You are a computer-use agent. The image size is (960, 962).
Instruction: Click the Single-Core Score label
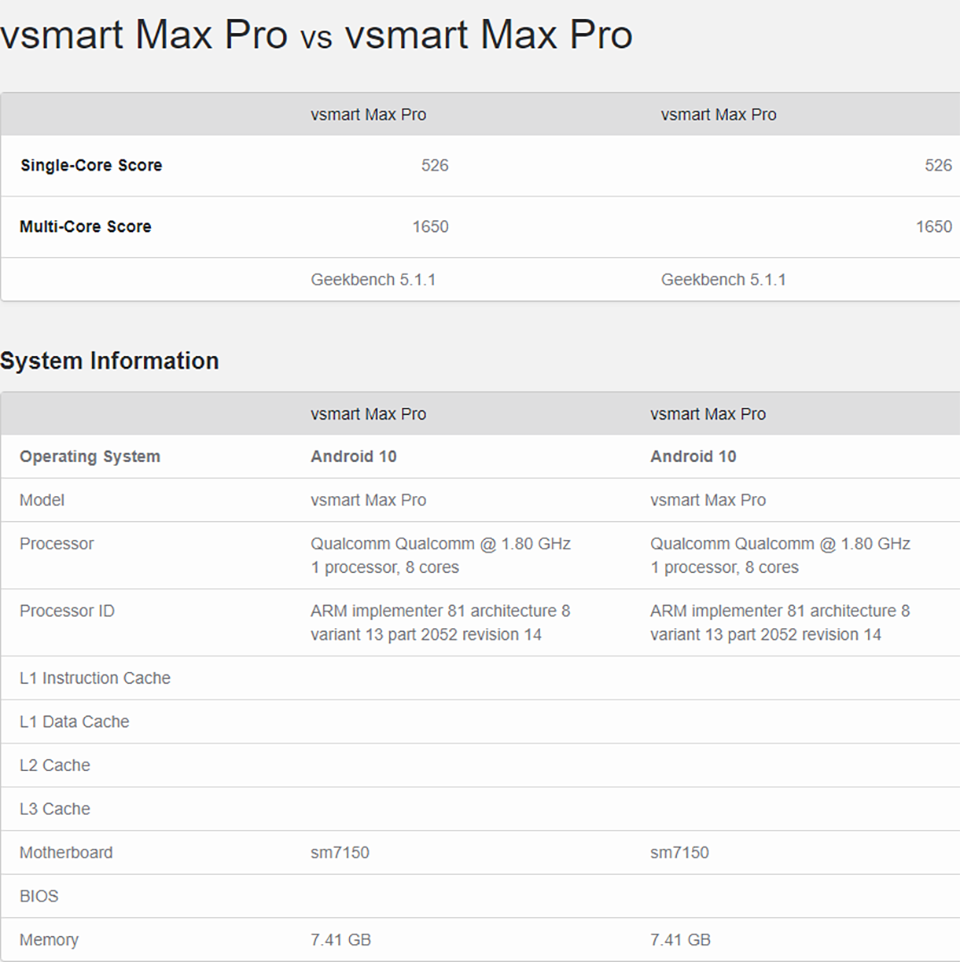tap(91, 165)
